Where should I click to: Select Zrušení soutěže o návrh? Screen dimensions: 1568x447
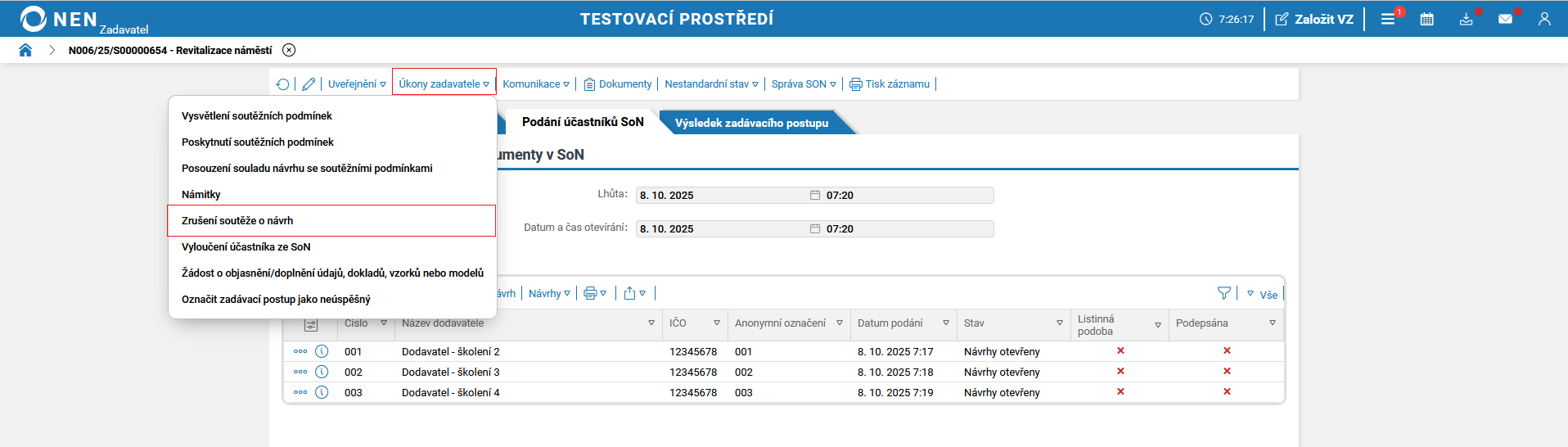tap(332, 221)
